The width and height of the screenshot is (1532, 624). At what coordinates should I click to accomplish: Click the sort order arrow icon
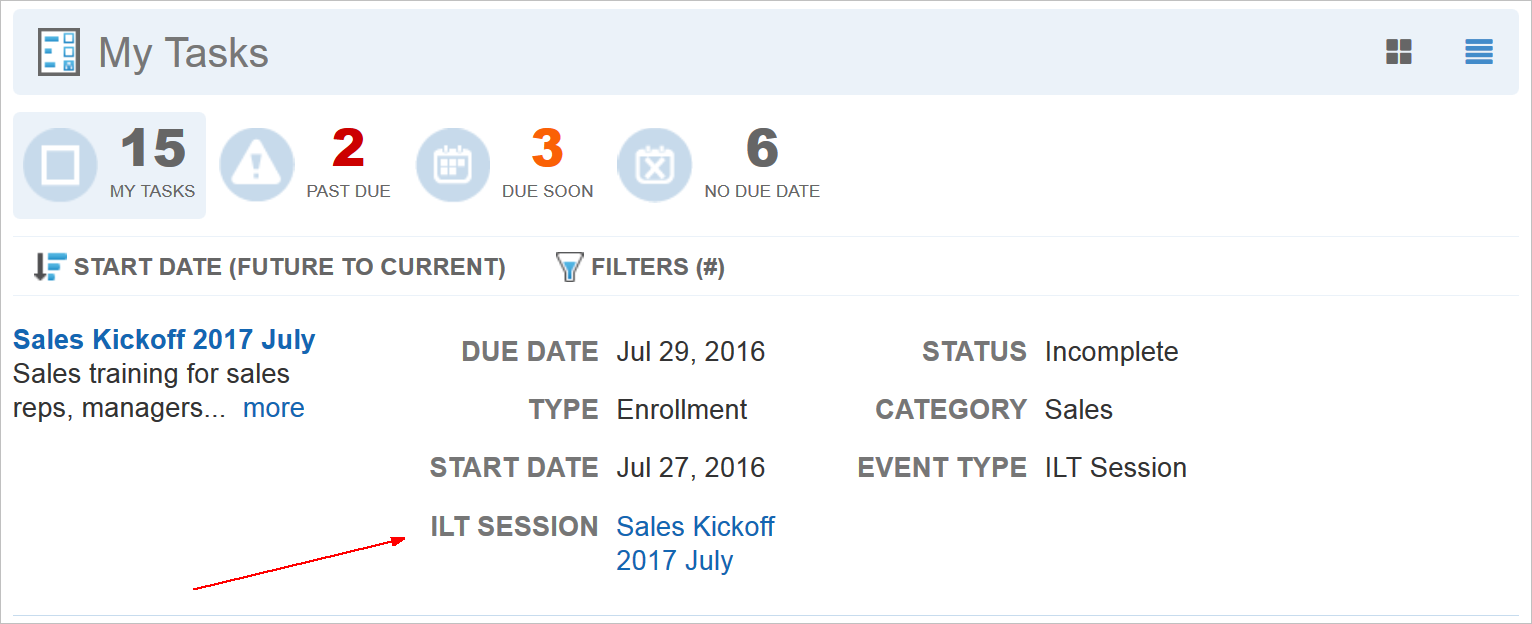click(49, 267)
